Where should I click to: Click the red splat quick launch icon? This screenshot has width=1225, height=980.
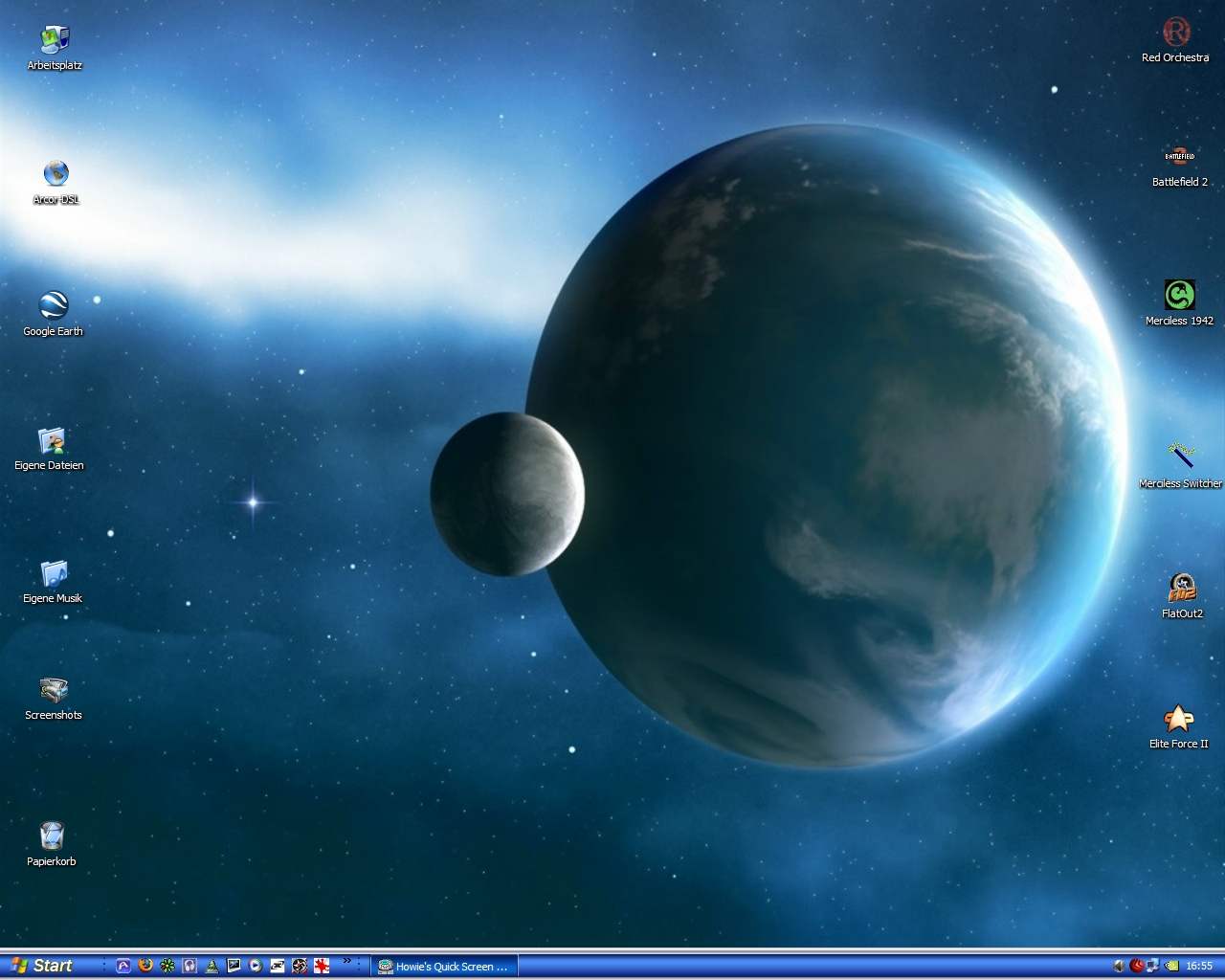(x=322, y=966)
